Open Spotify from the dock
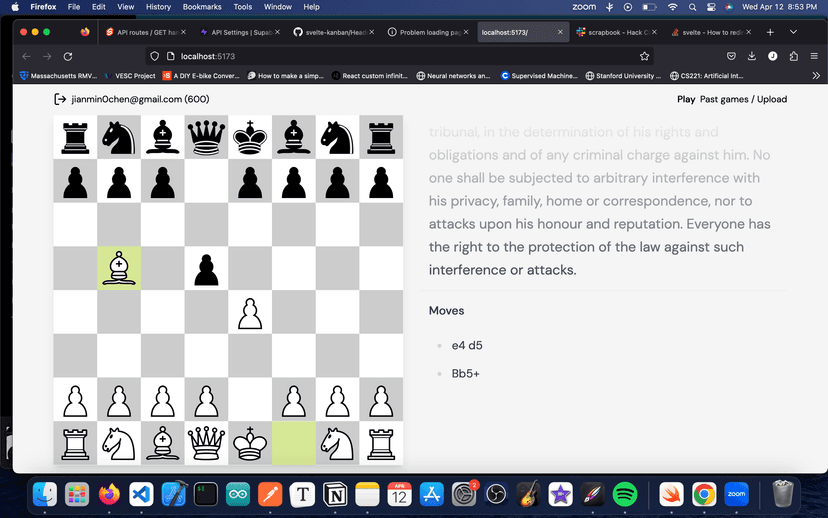828x518 pixels. coord(624,493)
